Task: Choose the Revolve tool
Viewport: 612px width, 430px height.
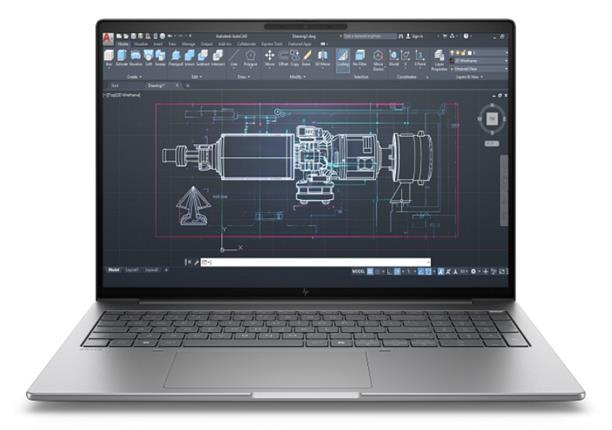Action: (x=135, y=58)
